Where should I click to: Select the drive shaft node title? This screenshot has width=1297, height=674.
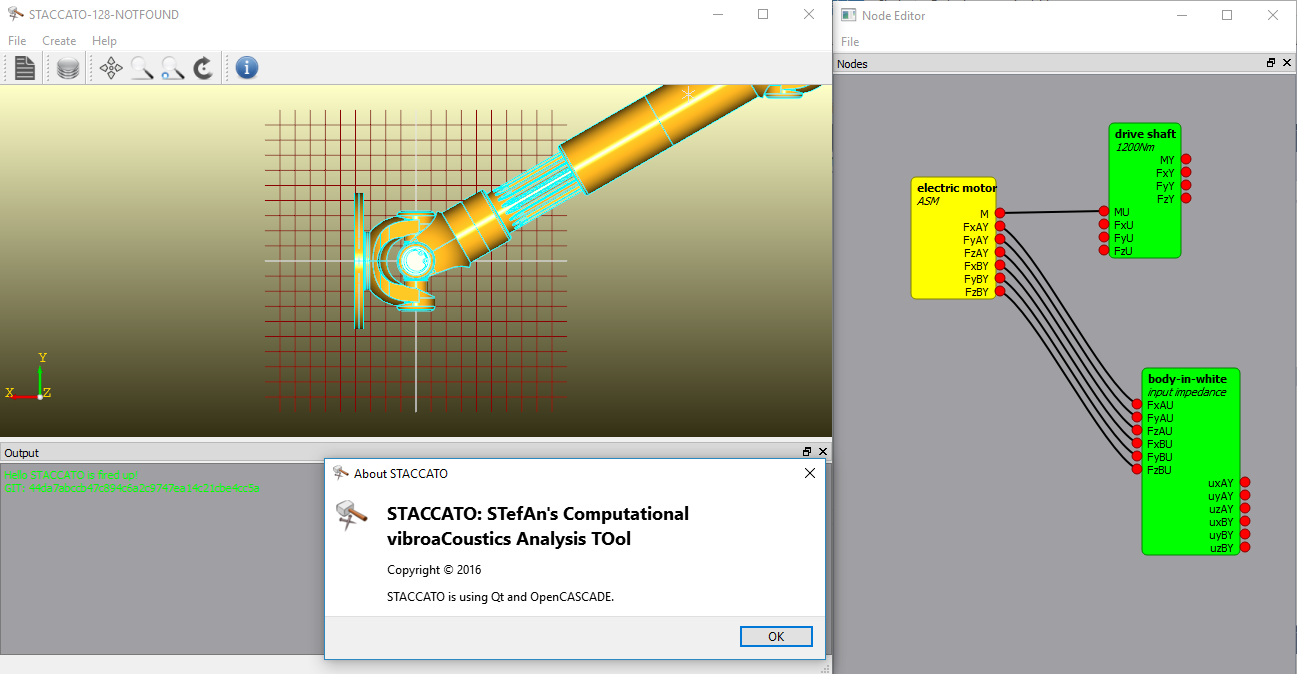[x=1145, y=134]
